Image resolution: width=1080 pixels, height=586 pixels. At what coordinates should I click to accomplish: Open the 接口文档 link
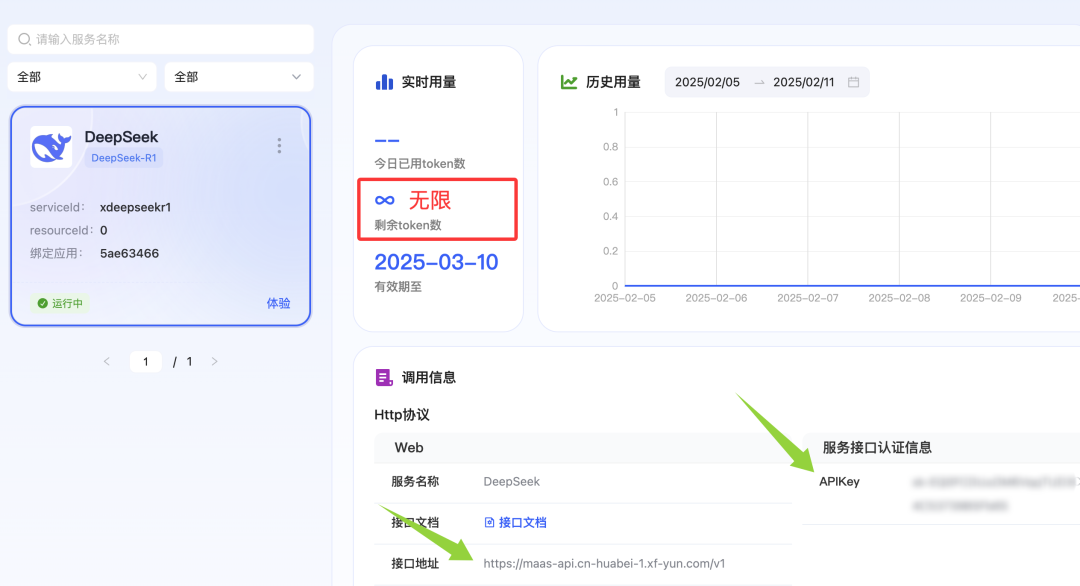tap(523, 522)
